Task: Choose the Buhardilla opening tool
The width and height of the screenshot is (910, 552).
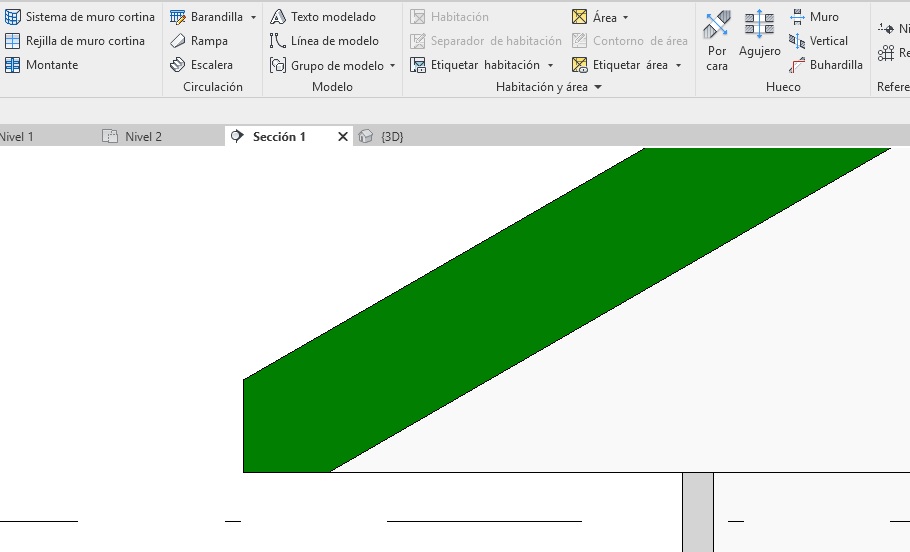Action: [x=825, y=65]
